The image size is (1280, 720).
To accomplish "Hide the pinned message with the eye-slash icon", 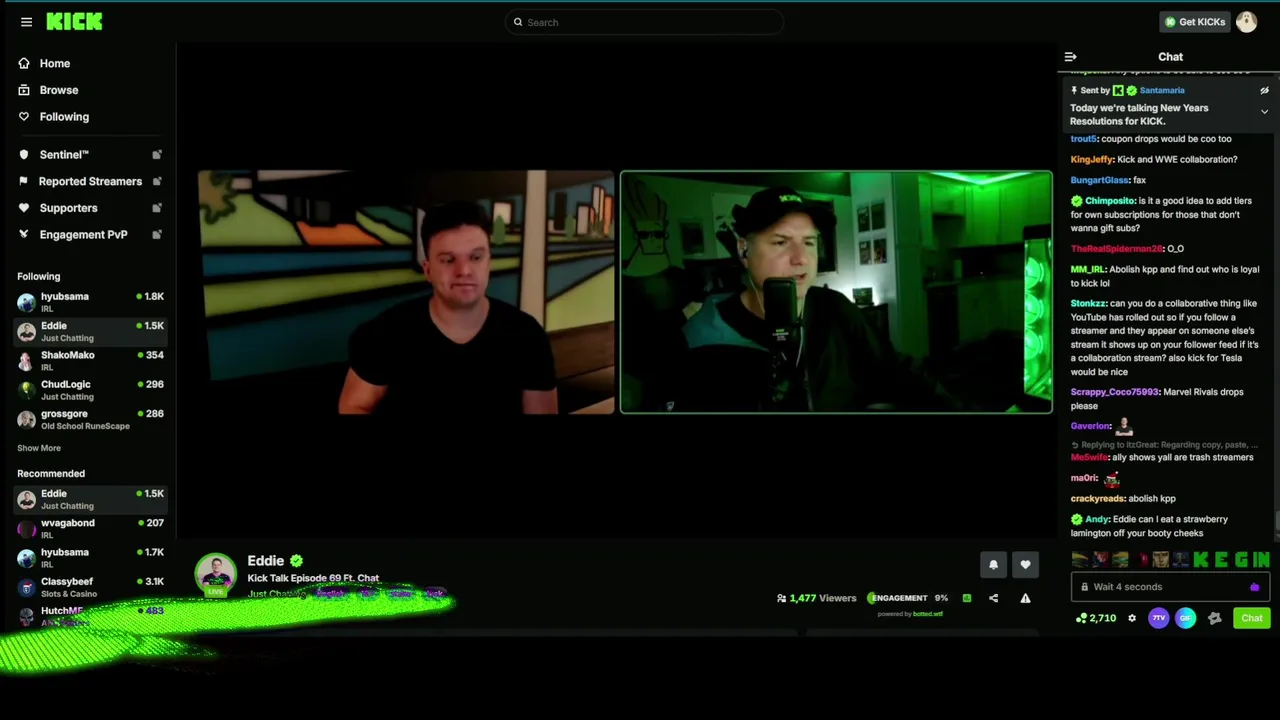I will click(1264, 90).
